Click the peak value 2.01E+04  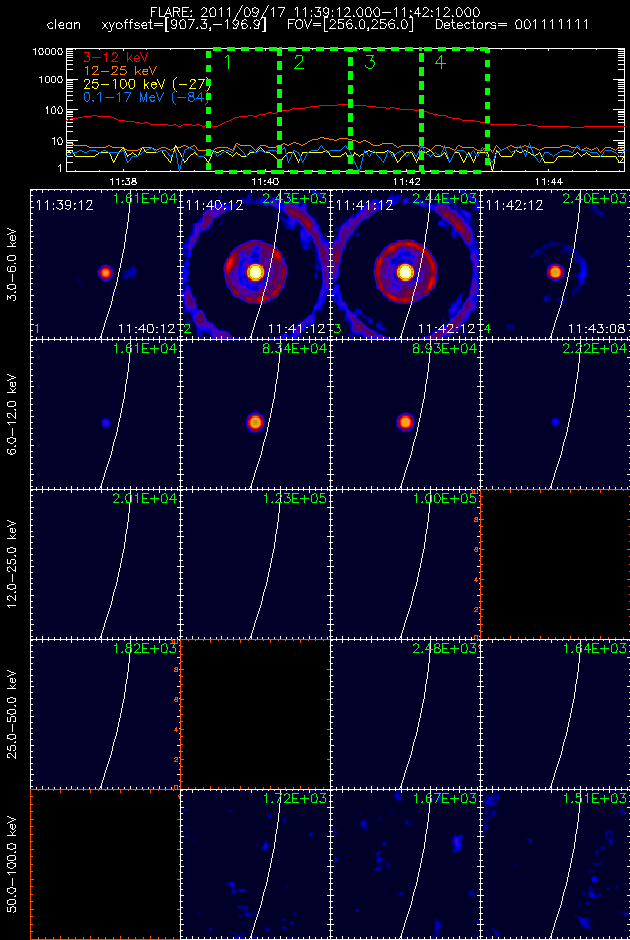click(x=144, y=499)
